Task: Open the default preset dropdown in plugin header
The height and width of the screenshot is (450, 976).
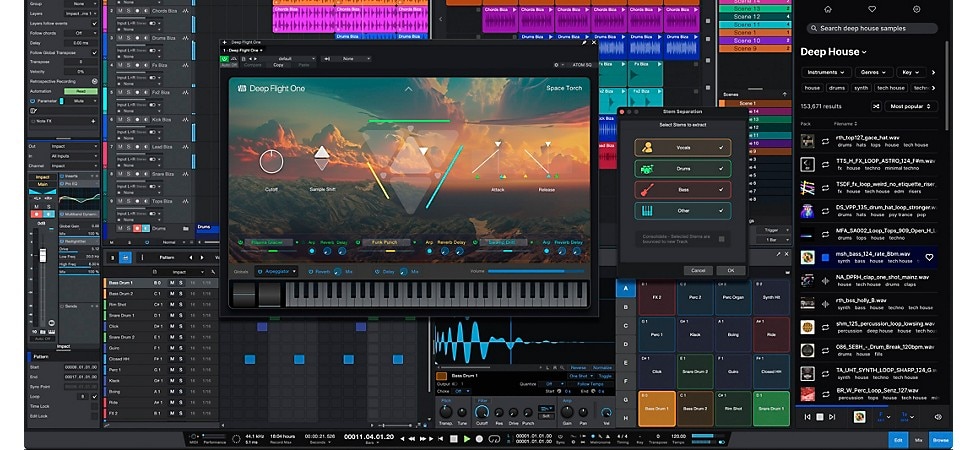Action: point(288,59)
